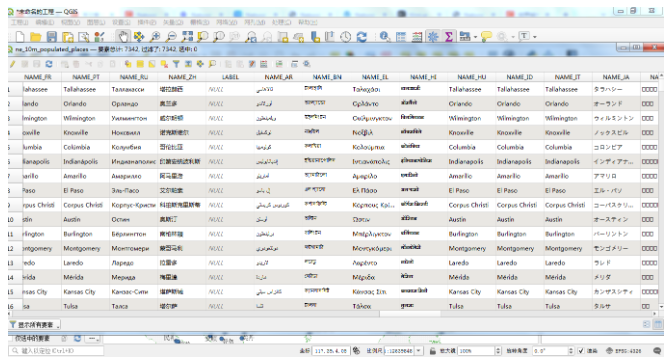Toggle editing mode with the pencil icon

pos(13,64)
